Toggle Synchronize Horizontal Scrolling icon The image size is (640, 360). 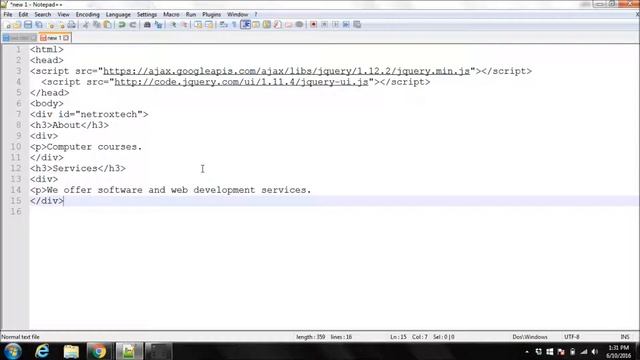[x=209, y=25]
